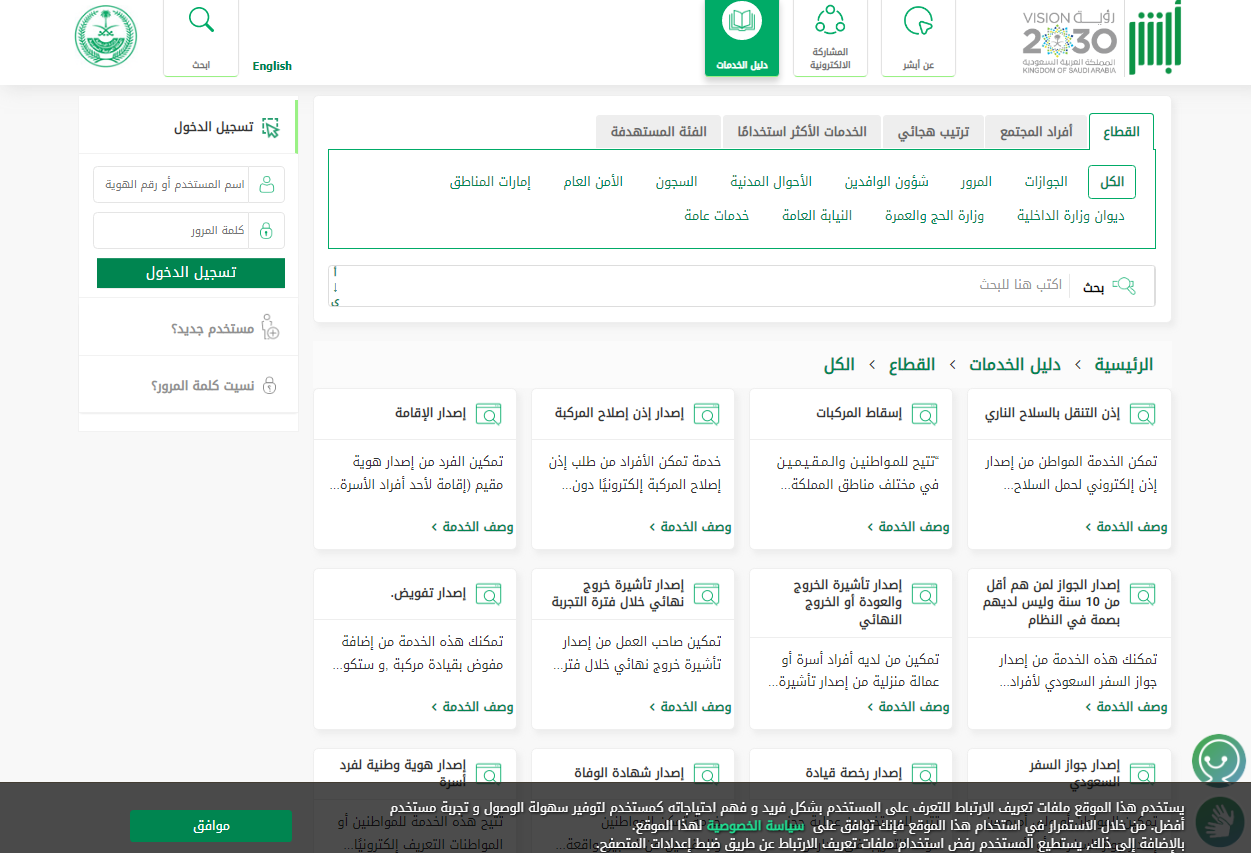Expand وصف الخدمة for إصدار تأشيرة الخروج والعودة

coord(909,707)
